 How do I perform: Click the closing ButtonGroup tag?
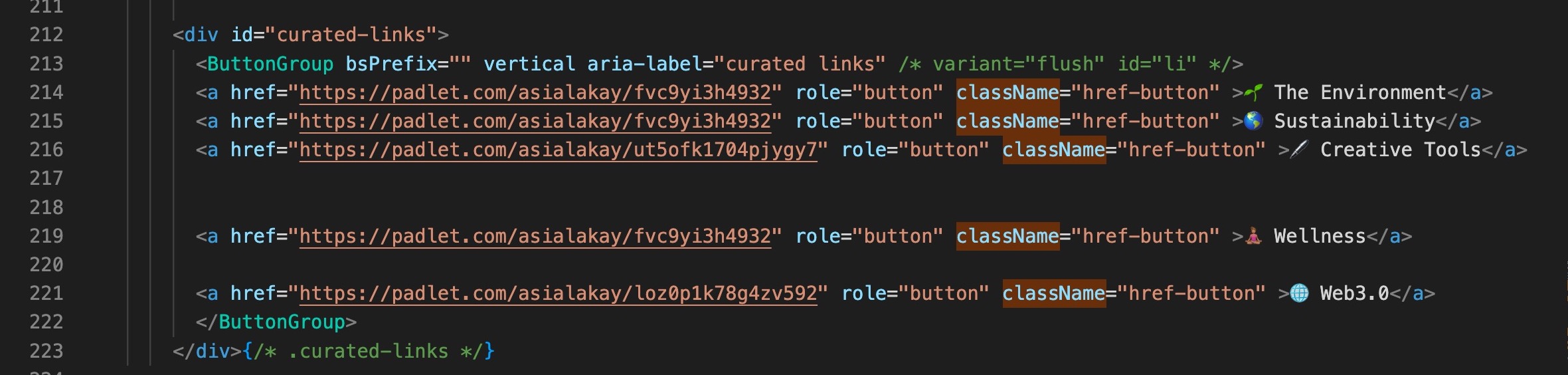282,322
